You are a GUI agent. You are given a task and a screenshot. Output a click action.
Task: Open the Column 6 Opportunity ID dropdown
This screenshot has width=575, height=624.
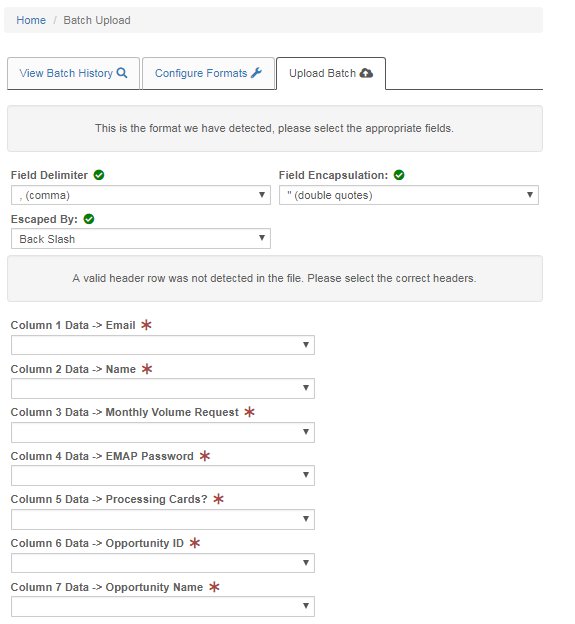(163, 563)
